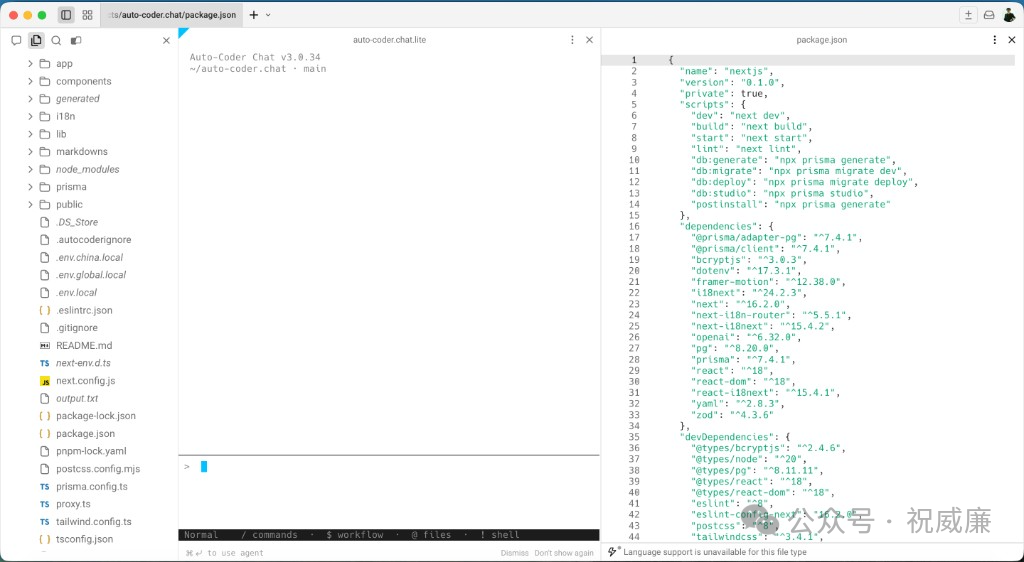Open the source control changes icon
This screenshot has height=562, width=1024.
[76, 40]
